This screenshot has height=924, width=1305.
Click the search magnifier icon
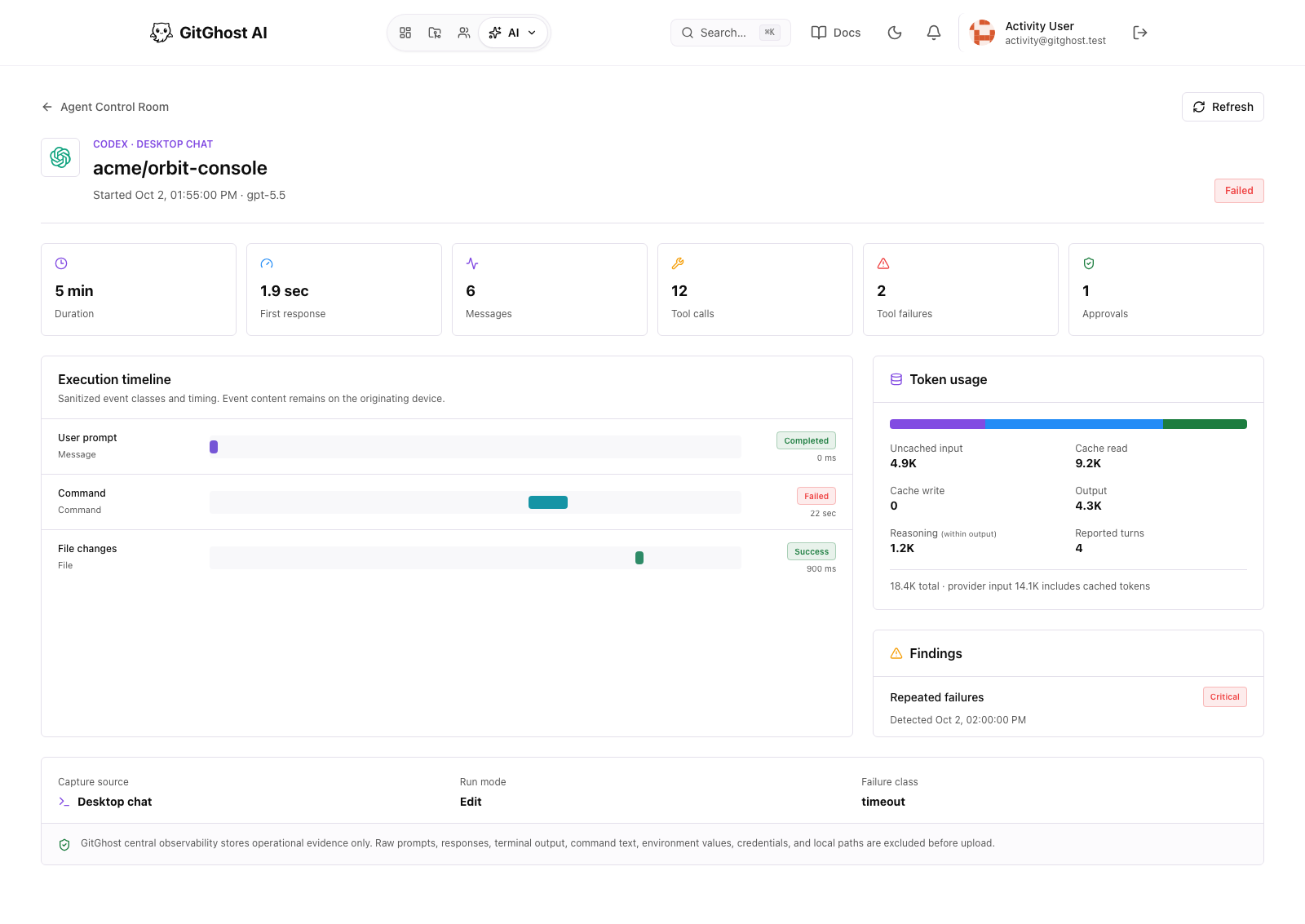(688, 33)
